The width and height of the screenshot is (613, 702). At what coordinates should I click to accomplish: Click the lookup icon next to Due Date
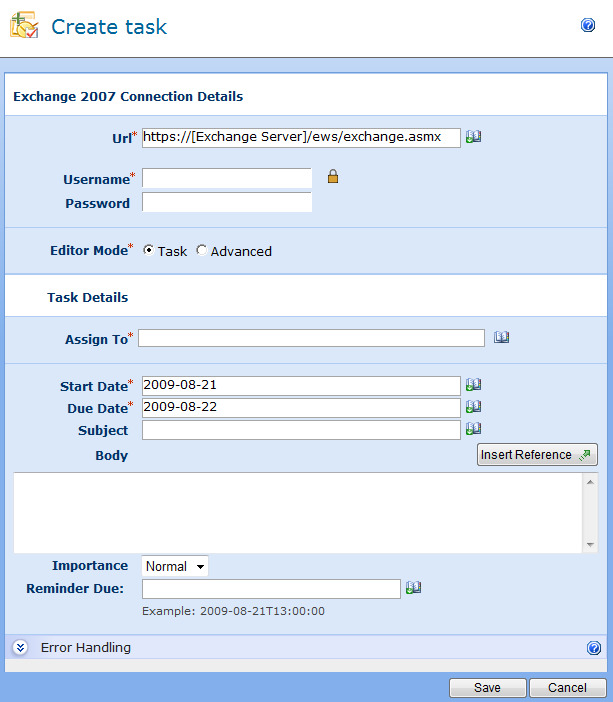(x=474, y=407)
